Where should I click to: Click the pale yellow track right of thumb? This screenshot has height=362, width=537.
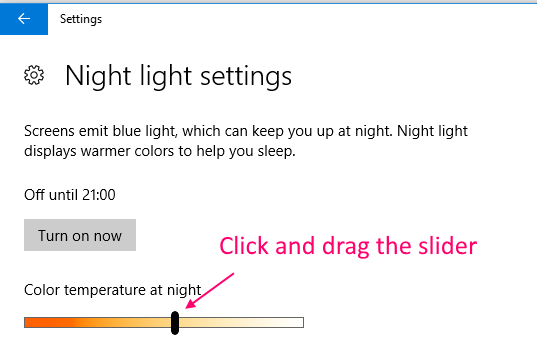(x=241, y=323)
